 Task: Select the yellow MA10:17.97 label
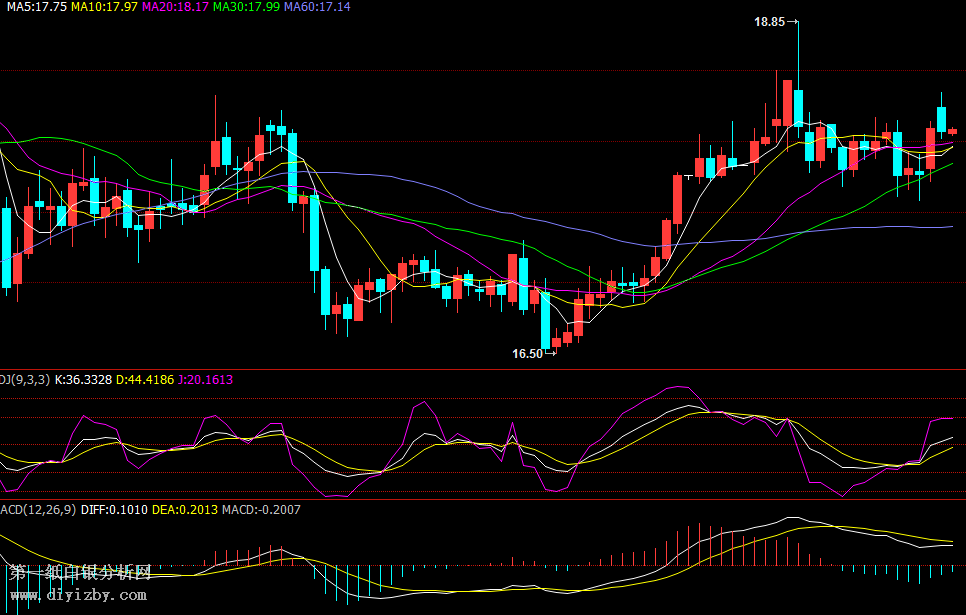104,7
